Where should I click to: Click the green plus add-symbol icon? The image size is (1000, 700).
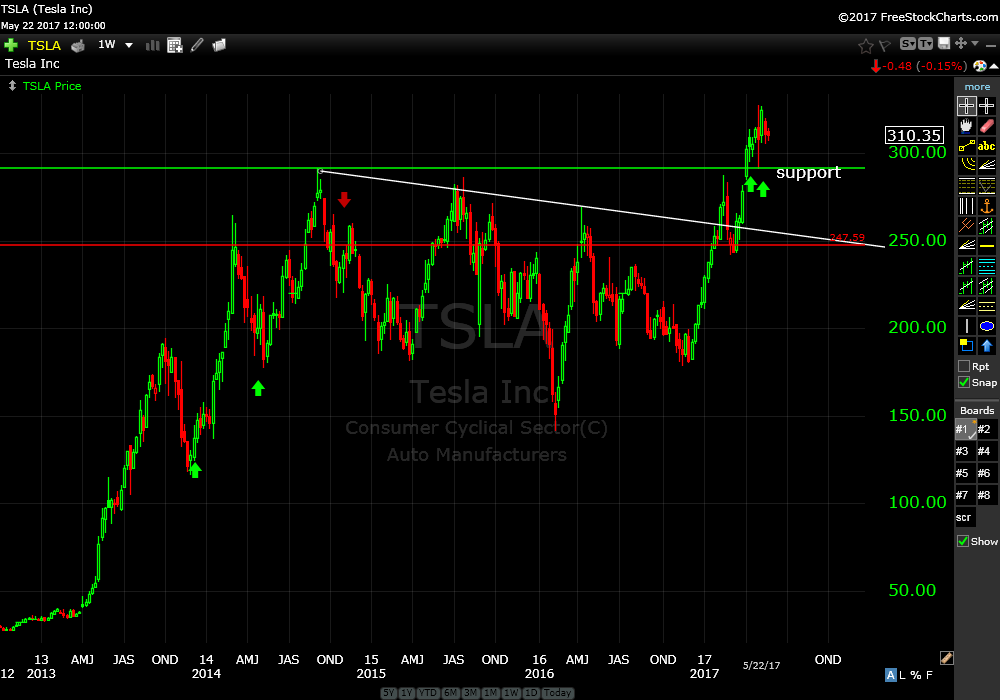[x=11, y=45]
